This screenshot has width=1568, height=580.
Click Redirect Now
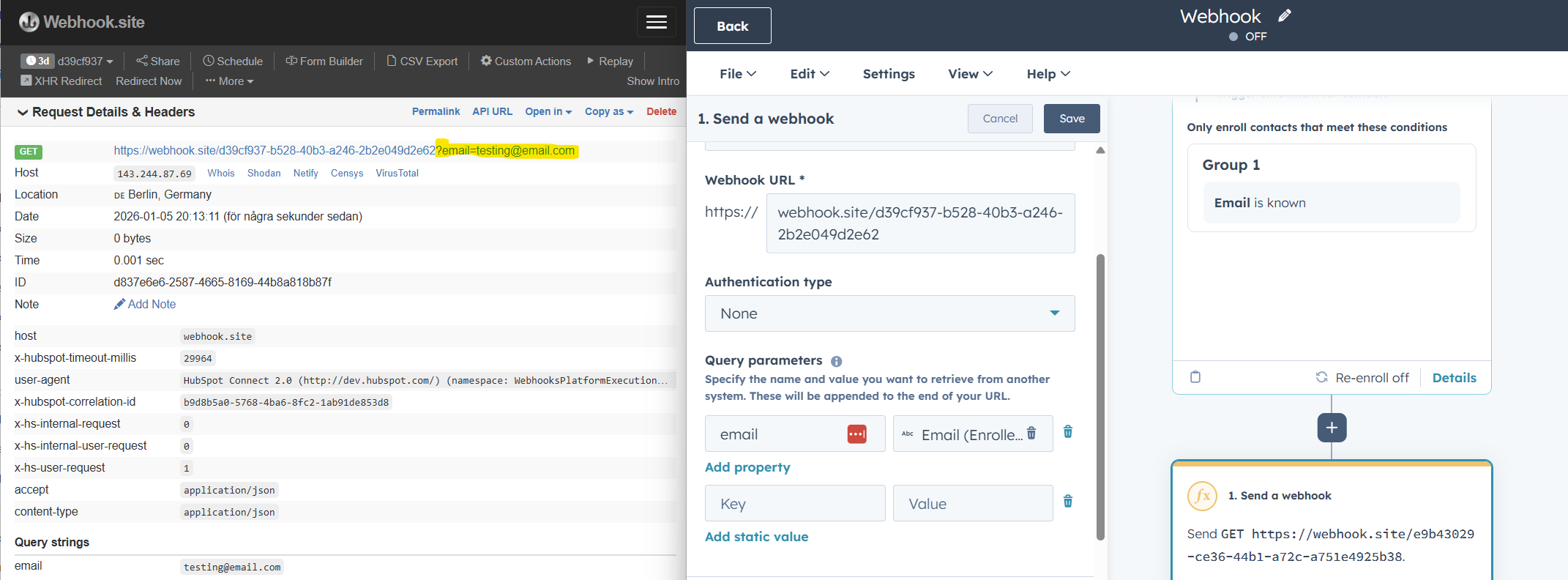(149, 81)
